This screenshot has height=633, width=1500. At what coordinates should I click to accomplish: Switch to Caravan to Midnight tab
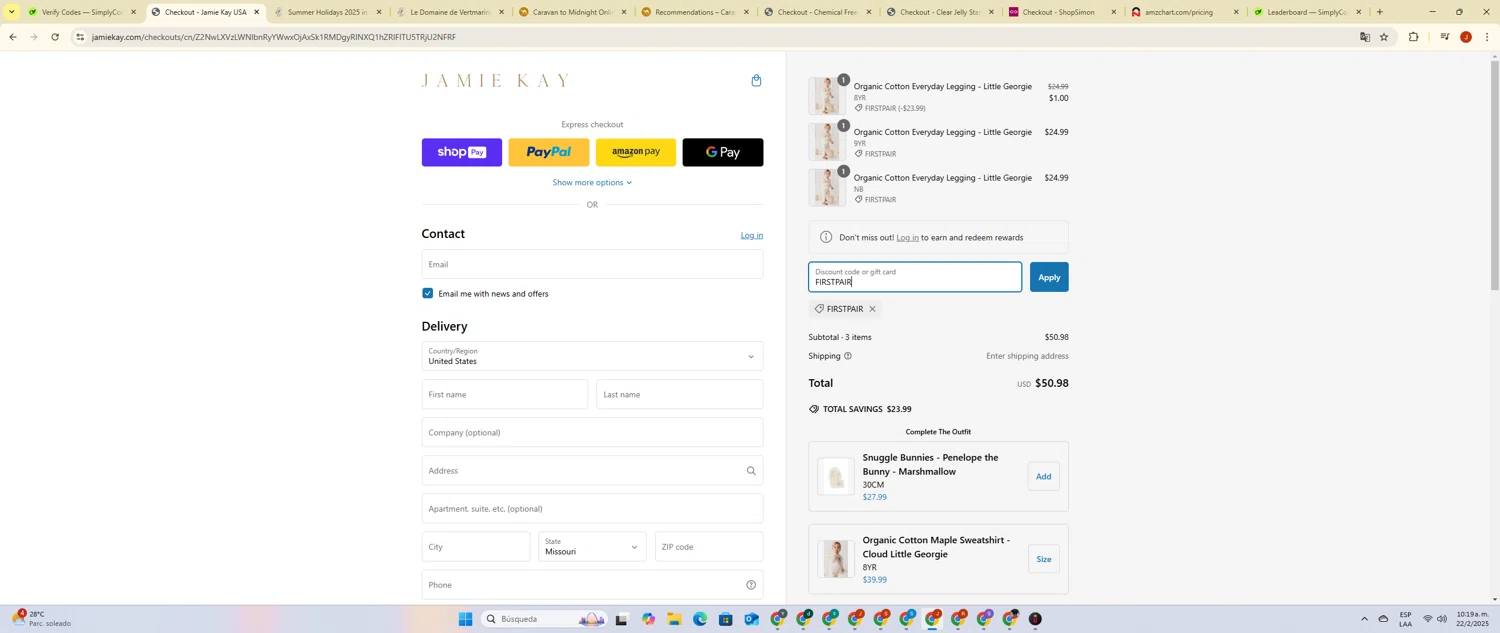tap(572, 12)
